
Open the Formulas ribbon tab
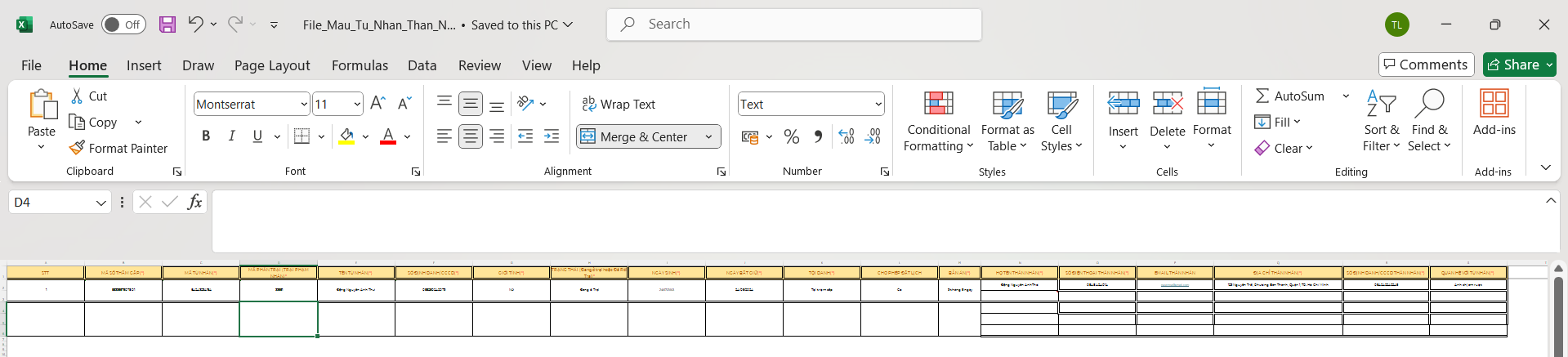[x=360, y=65]
